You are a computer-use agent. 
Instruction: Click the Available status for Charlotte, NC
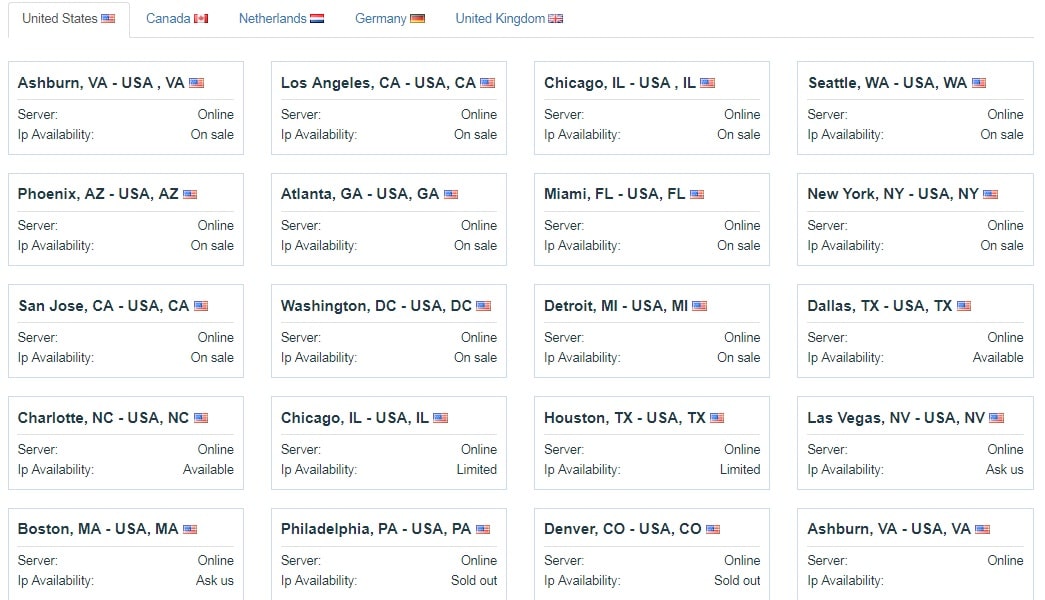coord(208,469)
